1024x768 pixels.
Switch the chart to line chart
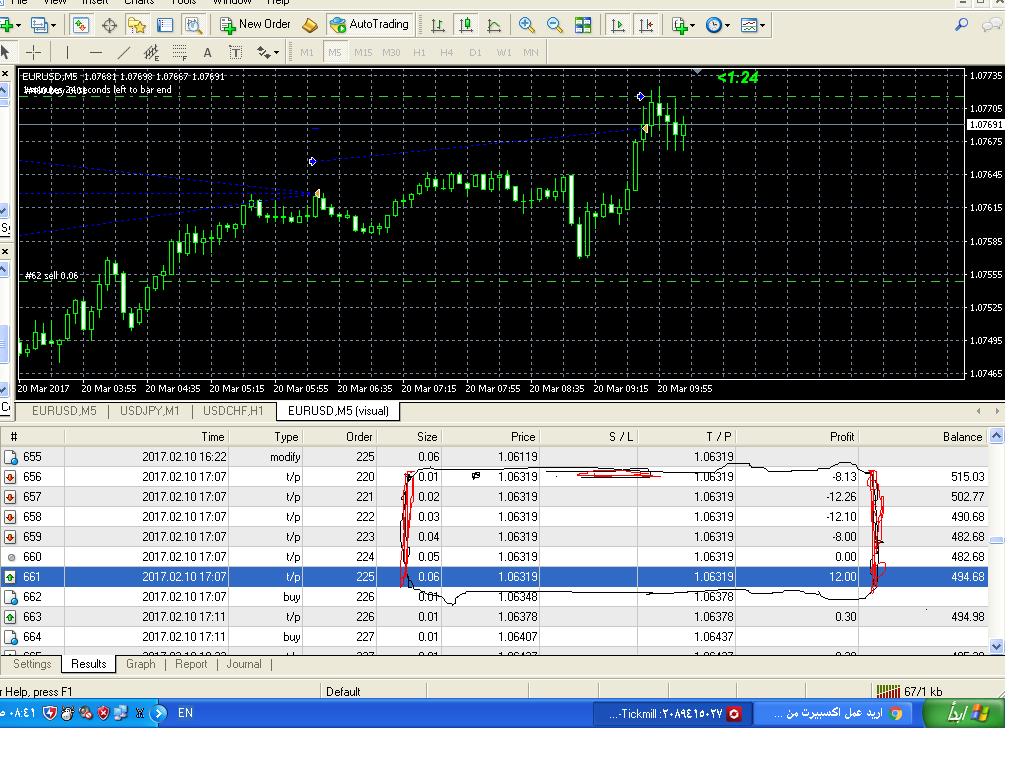pyautogui.click(x=494, y=25)
